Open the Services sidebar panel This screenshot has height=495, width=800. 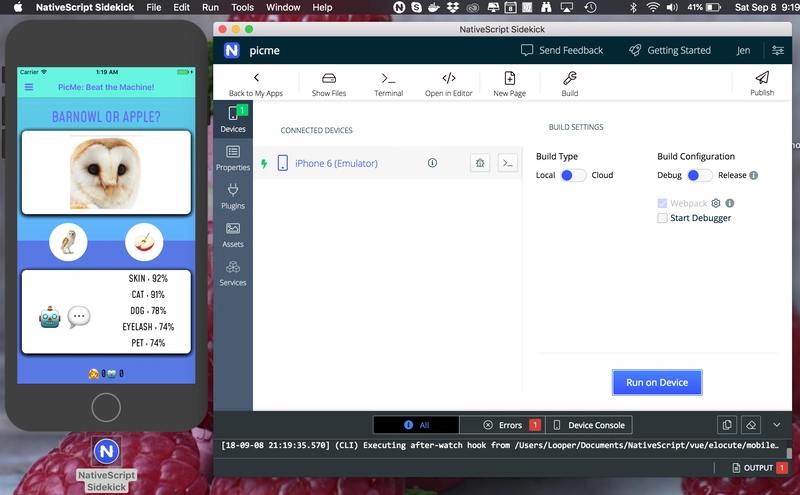(x=233, y=273)
